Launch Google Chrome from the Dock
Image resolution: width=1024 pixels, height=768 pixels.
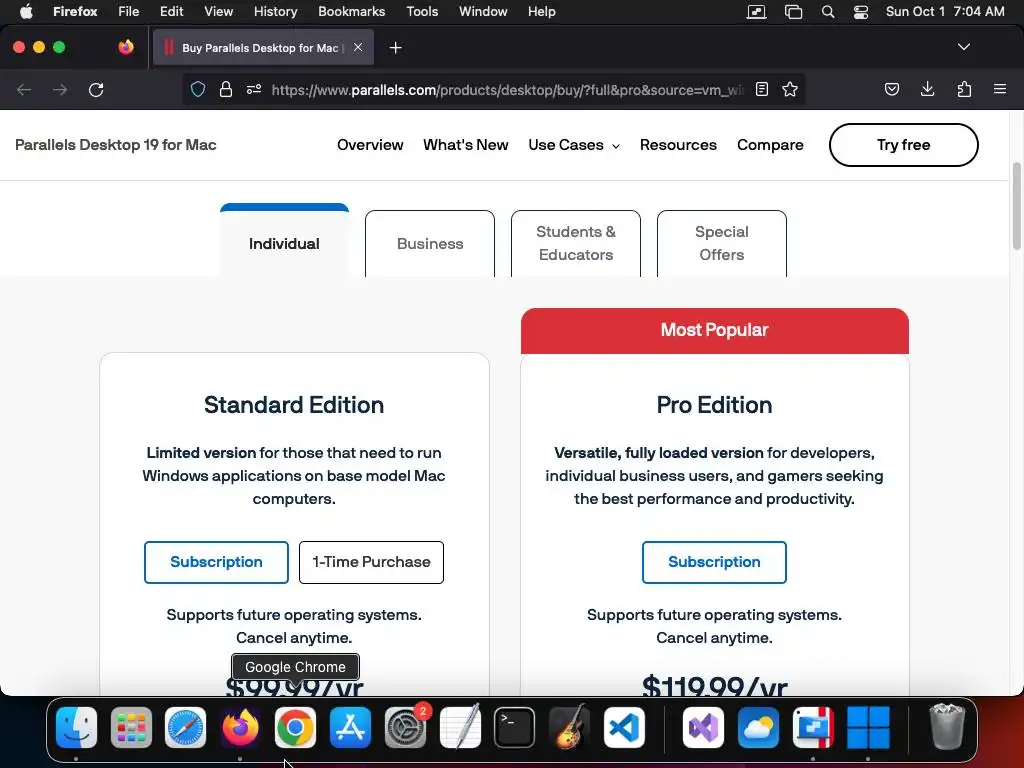point(295,727)
